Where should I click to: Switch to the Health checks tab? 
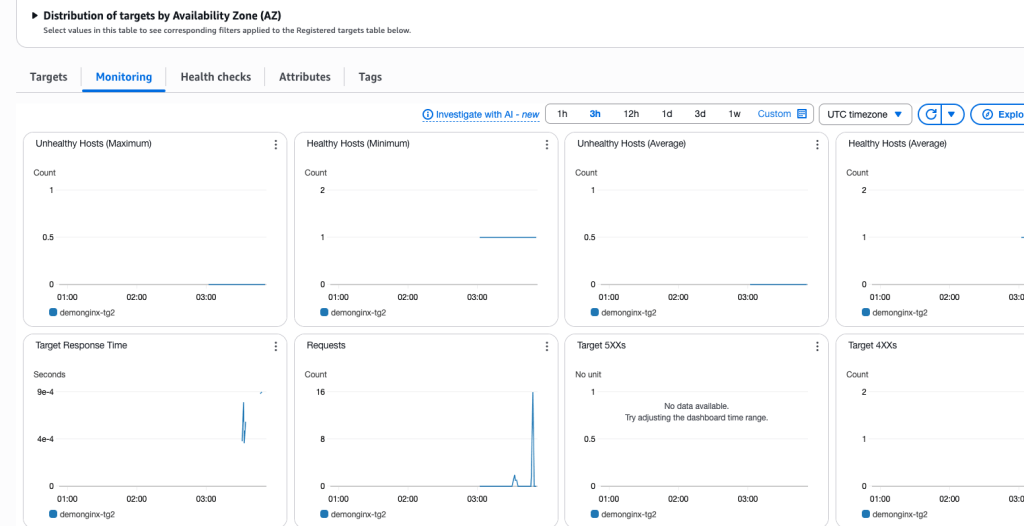pyautogui.click(x=215, y=77)
